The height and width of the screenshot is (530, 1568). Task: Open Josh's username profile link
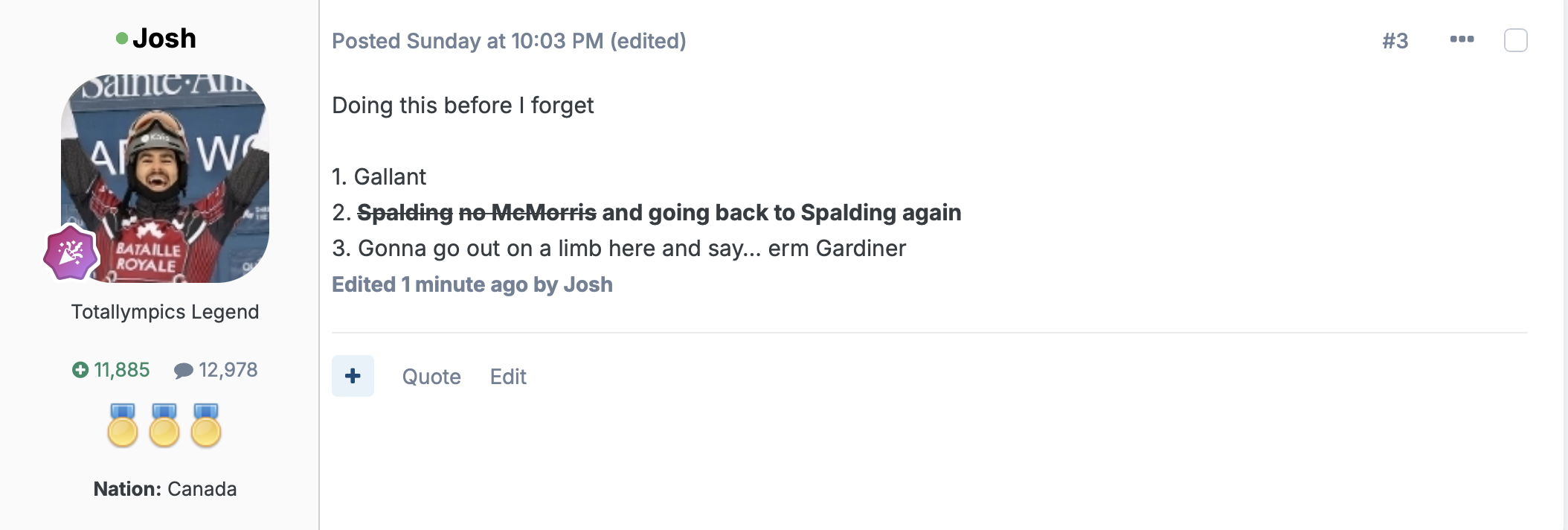pos(164,38)
